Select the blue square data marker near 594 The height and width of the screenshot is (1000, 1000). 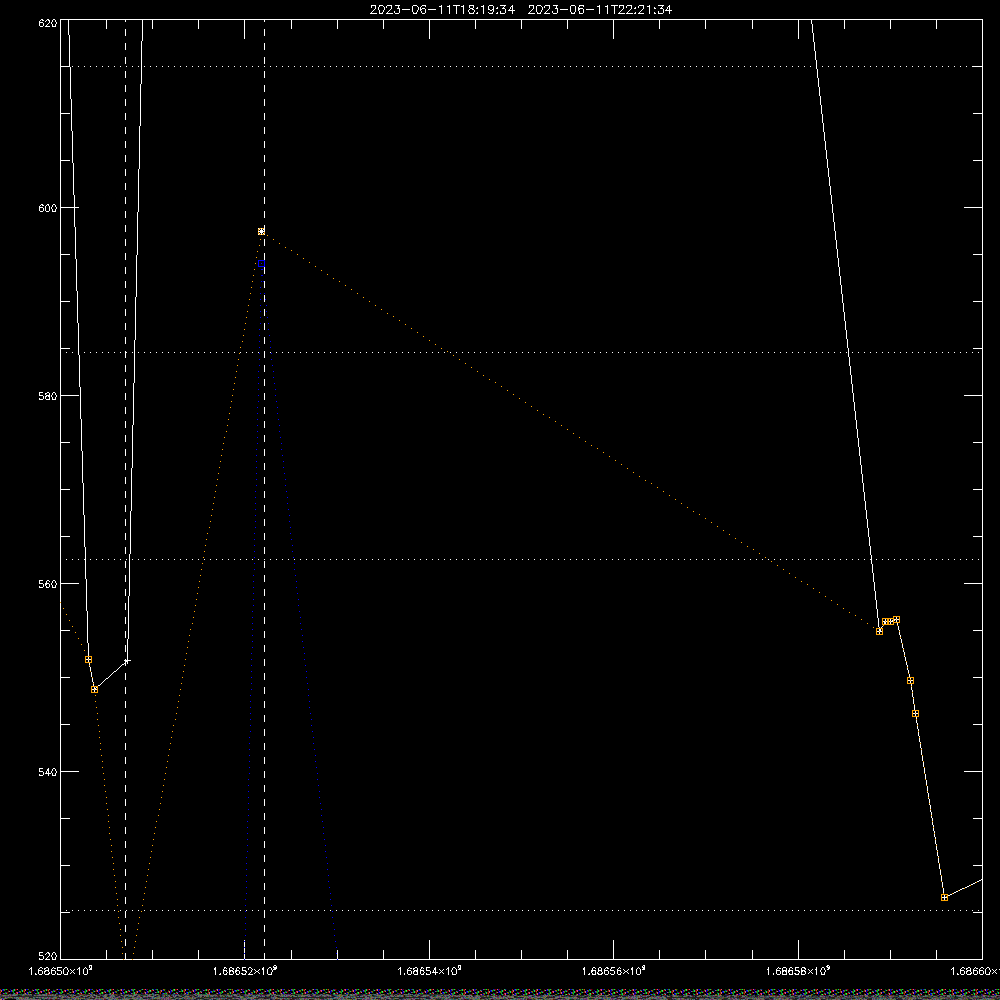pyautogui.click(x=261, y=263)
